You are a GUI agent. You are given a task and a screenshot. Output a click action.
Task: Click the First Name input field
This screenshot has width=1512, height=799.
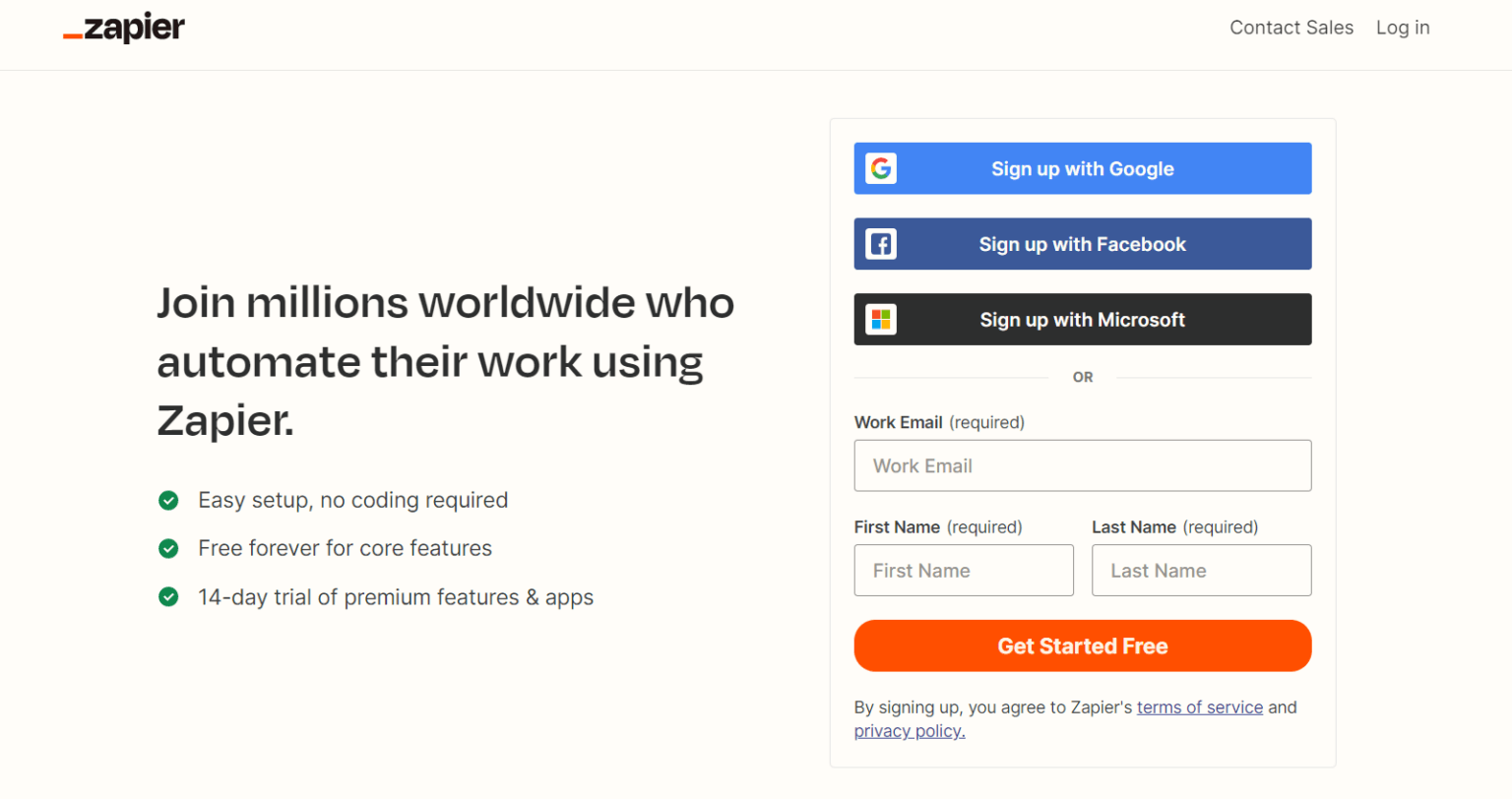tap(963, 570)
